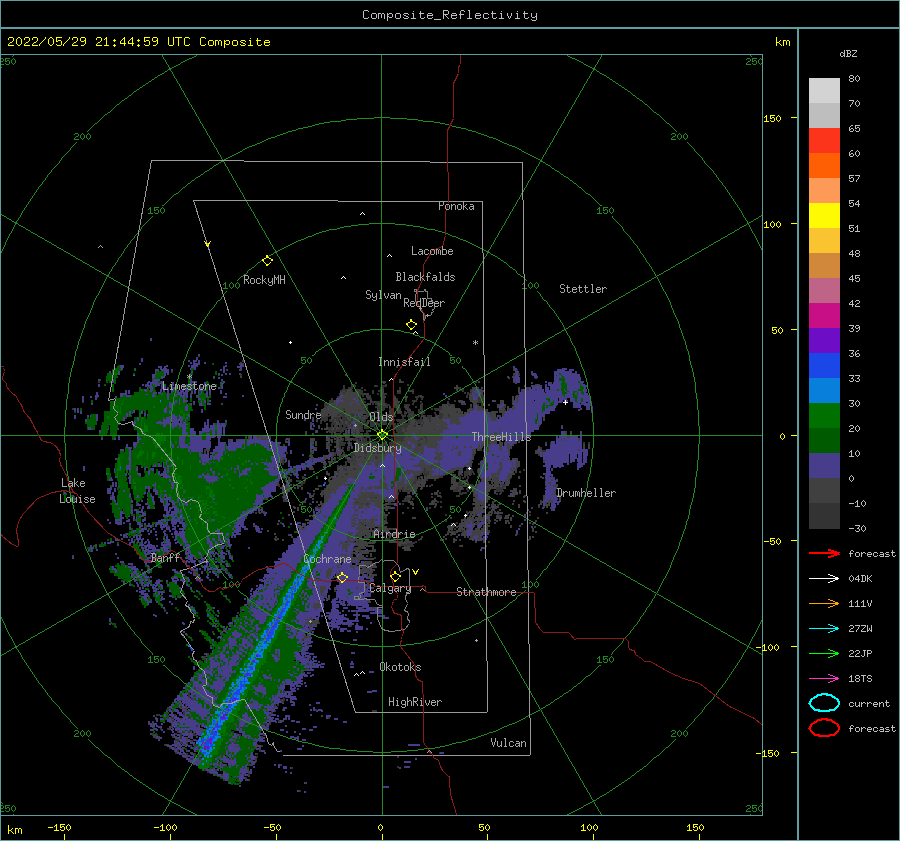Pick the red 60-65 dBZ color swatch

pyautogui.click(x=824, y=141)
